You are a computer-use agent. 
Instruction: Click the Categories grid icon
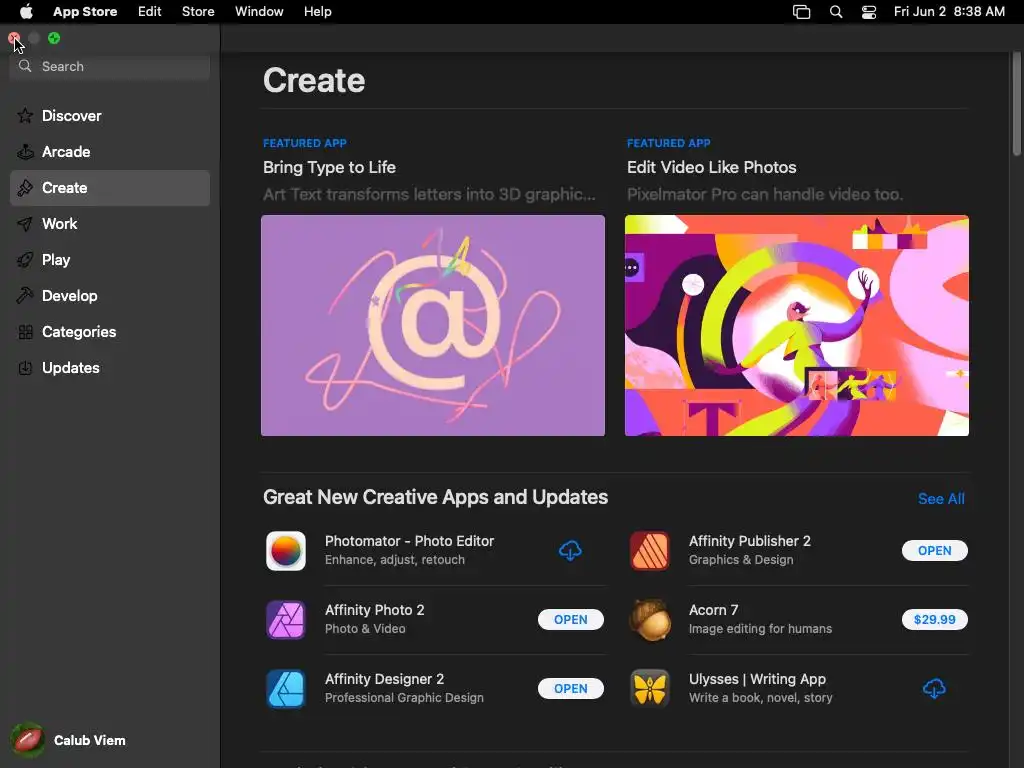click(25, 332)
